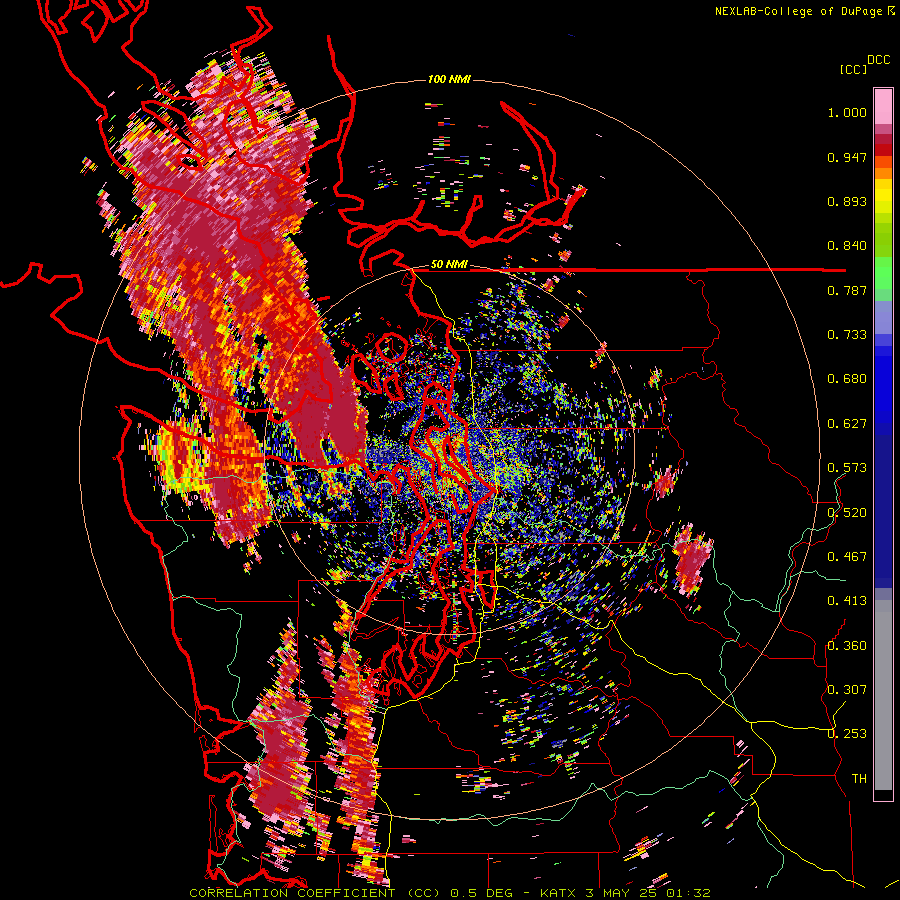Screen dimensions: 900x900
Task: Select the 0.680 value on the legend
Action: coord(847,379)
